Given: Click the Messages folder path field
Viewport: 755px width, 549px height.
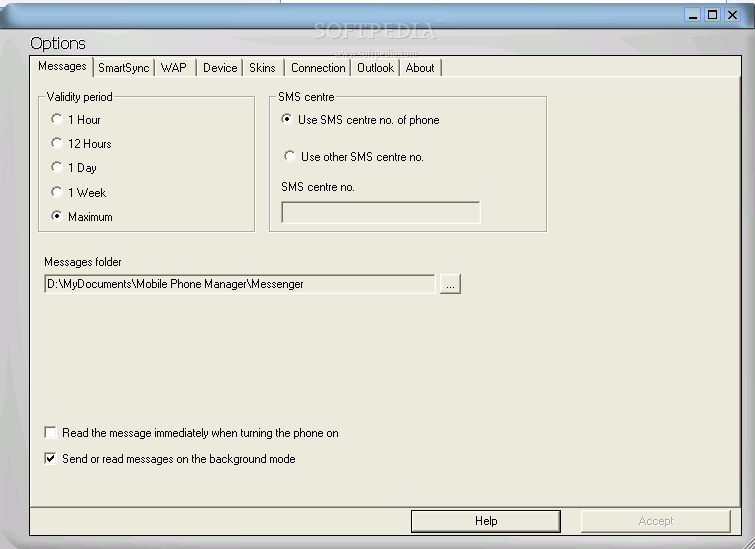Looking at the screenshot, I should click(239, 284).
